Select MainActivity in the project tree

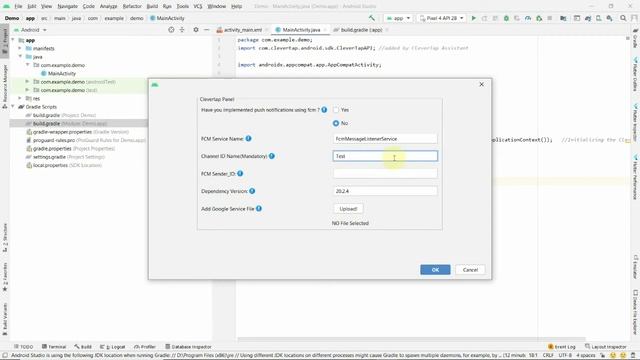point(58,73)
